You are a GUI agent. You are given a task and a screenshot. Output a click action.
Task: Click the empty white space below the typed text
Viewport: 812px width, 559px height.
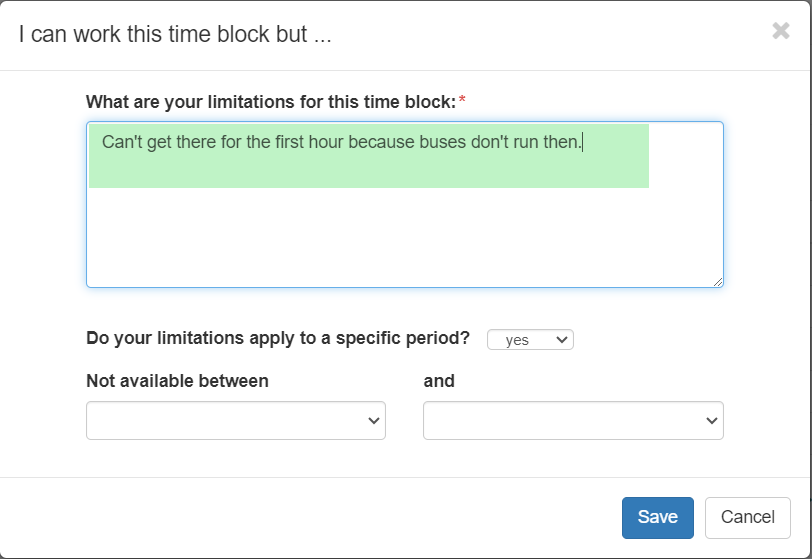click(404, 240)
